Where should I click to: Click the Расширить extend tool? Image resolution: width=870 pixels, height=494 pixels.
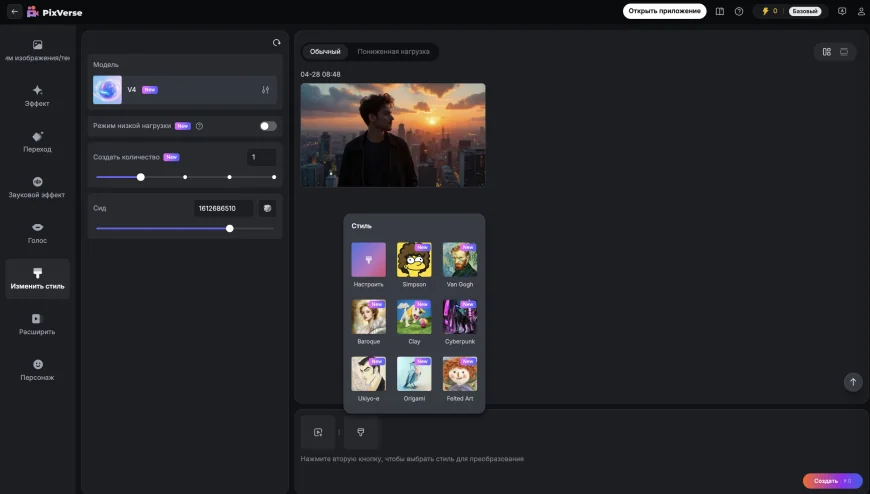pos(37,324)
